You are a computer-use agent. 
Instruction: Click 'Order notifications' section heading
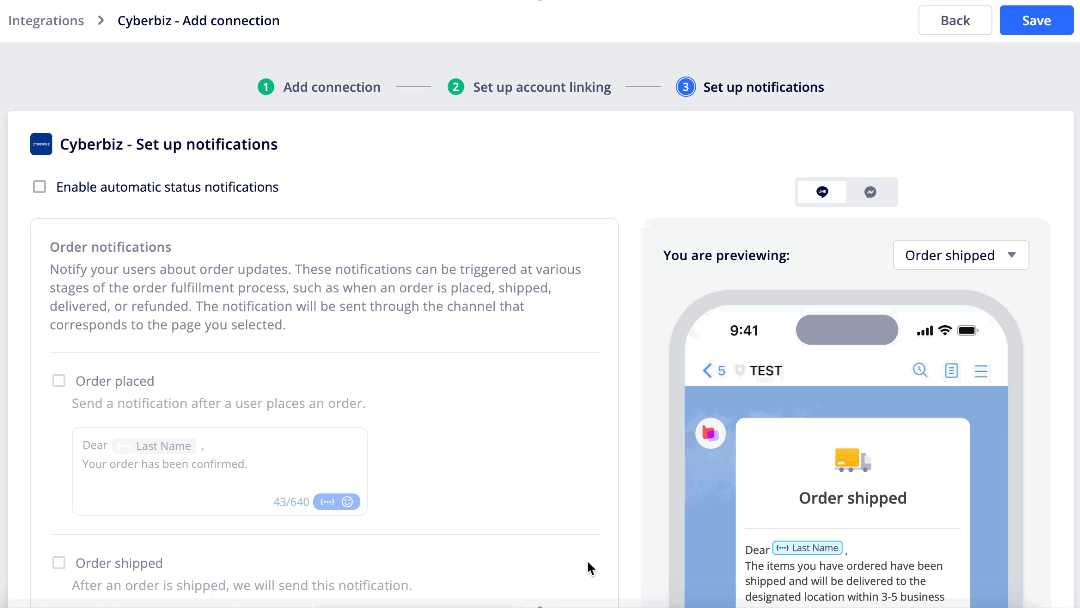[110, 247]
